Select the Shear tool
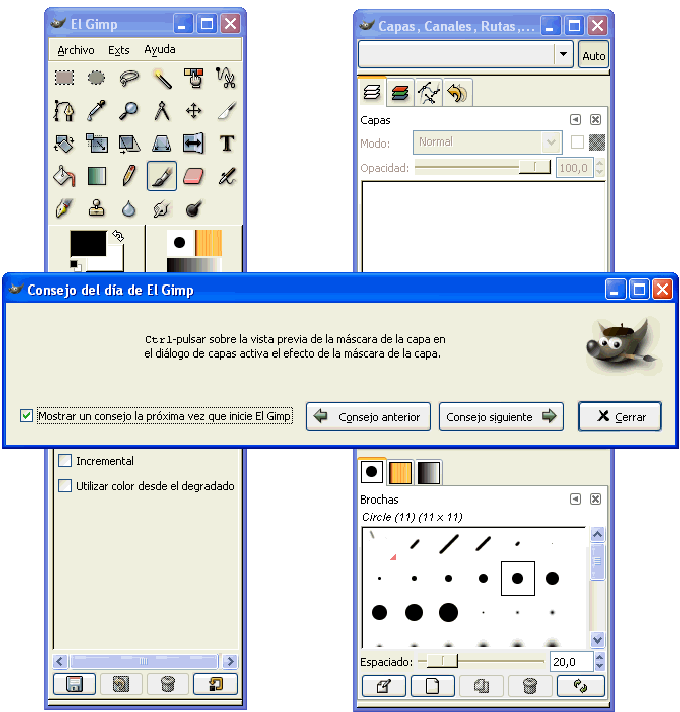The width and height of the screenshot is (680, 712). coord(129,143)
